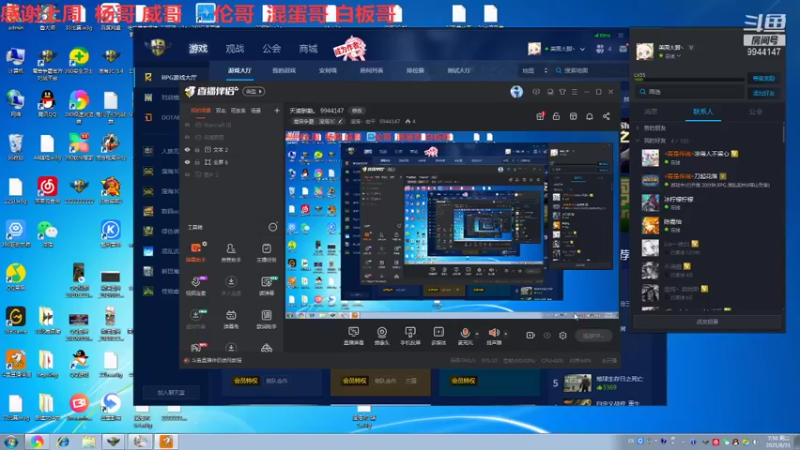Click the blue button beside the level bar
The width and height of the screenshot is (800, 450).
tap(763, 78)
